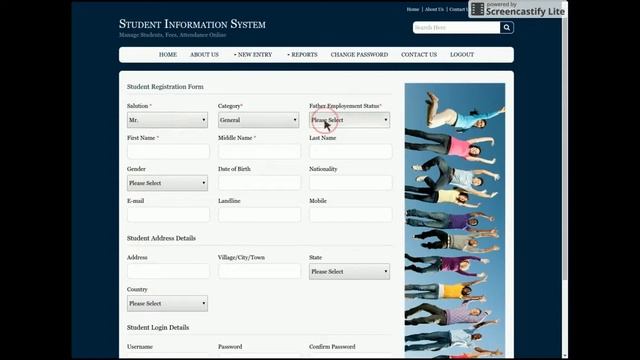
Task: Click the Middle Name input field
Action: pyautogui.click(x=259, y=151)
